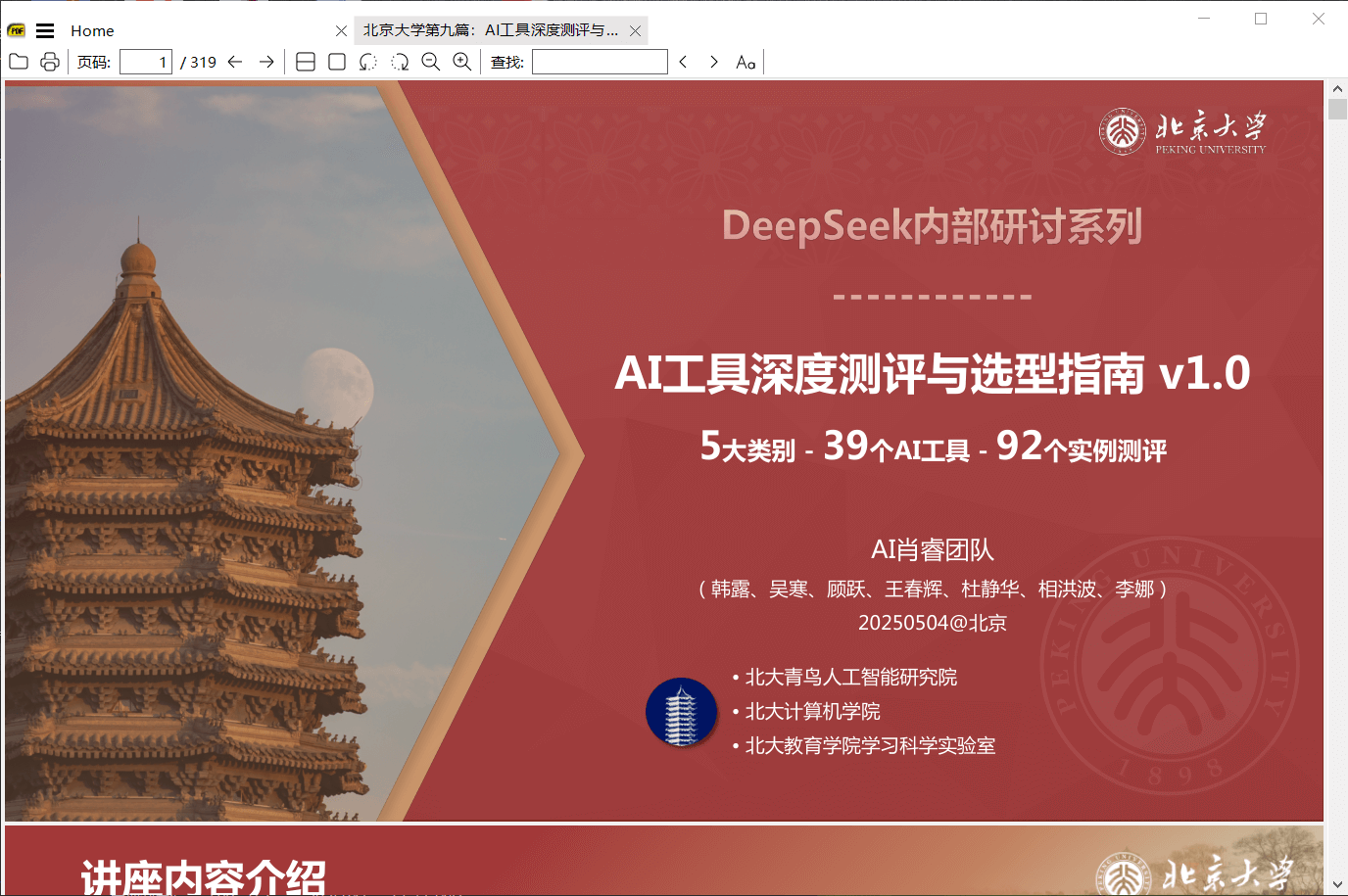The width and height of the screenshot is (1348, 896).
Task: Click the 查找 label in toolbar
Action: coord(507,62)
